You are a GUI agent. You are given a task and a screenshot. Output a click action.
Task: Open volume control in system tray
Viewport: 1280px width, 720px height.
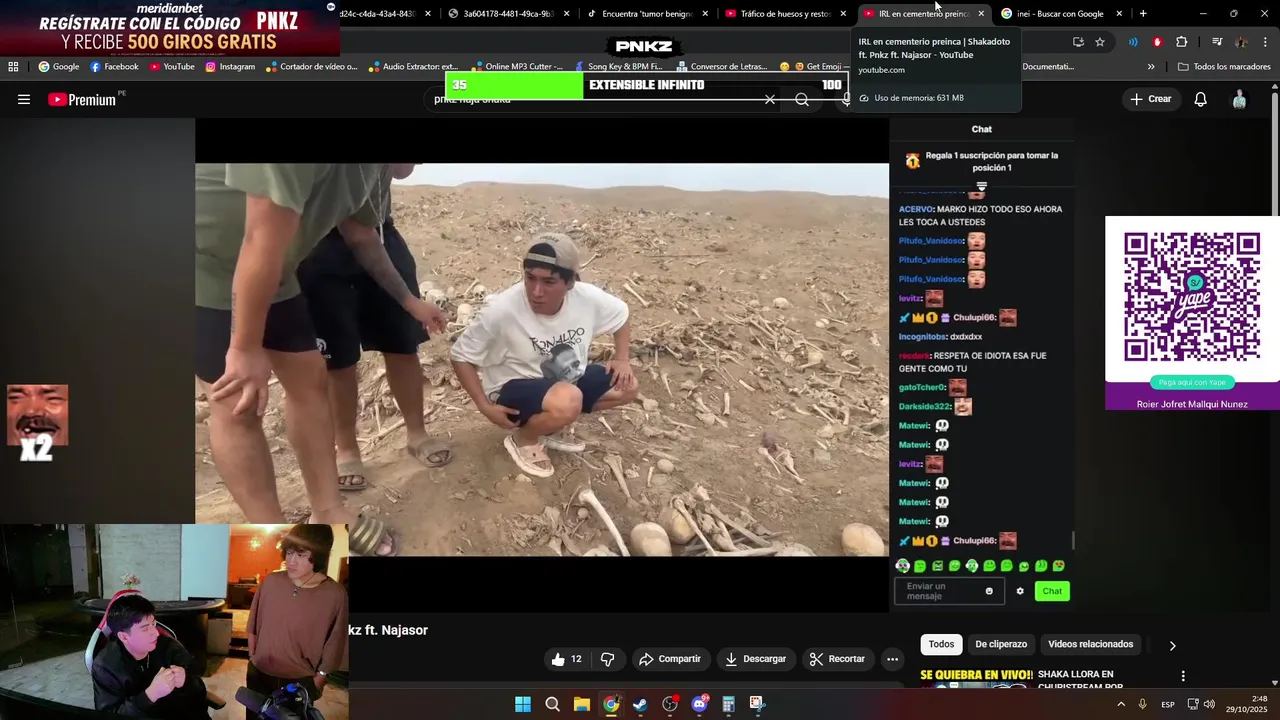1209,704
